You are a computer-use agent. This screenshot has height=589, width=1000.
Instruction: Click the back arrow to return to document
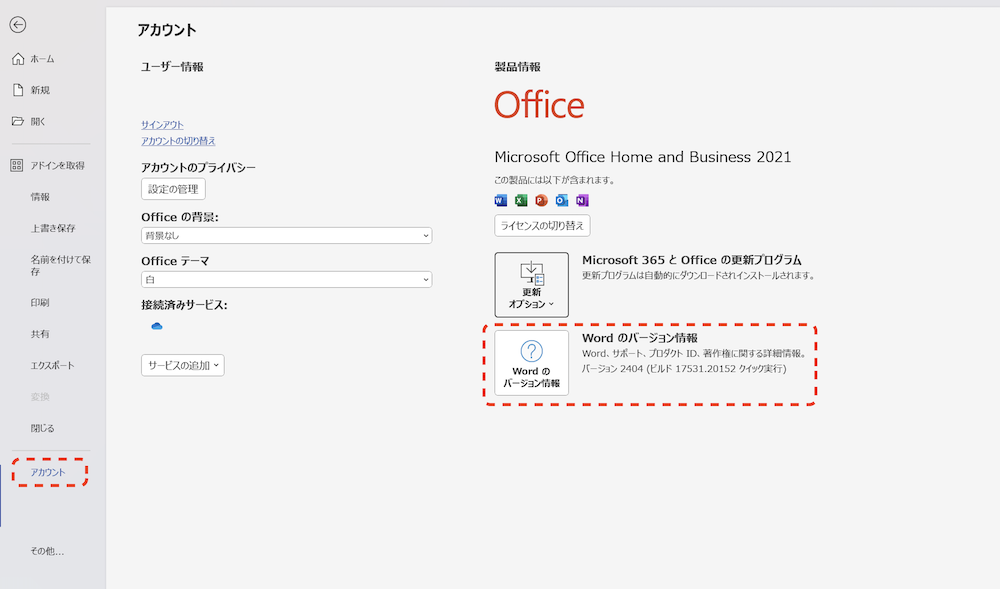coord(18,25)
